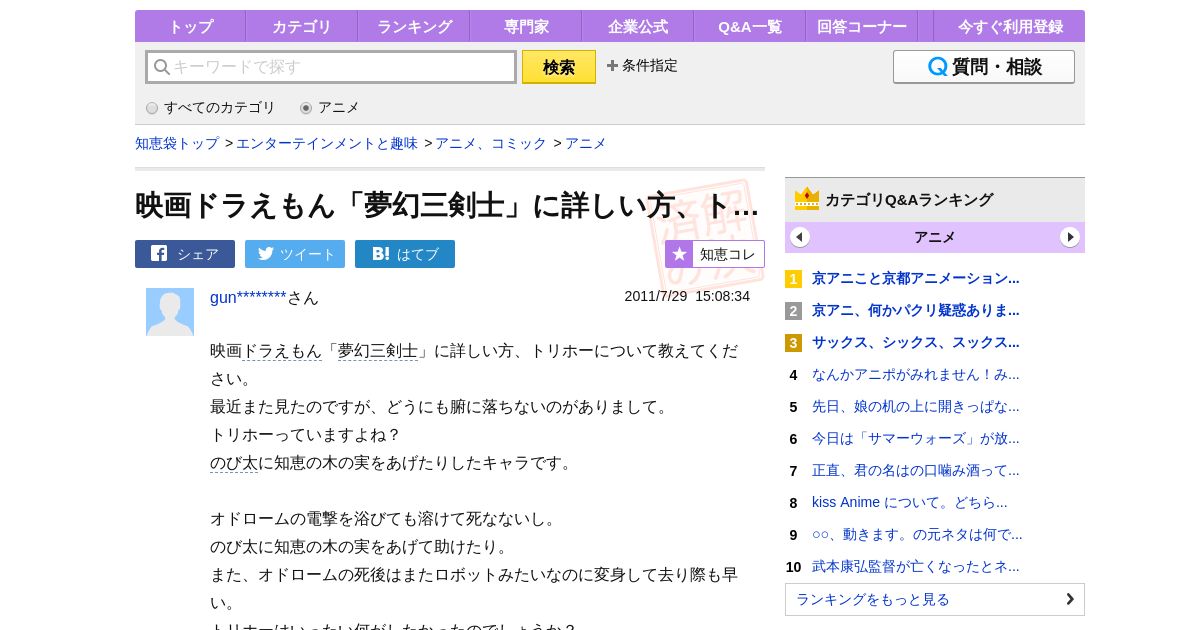Open gun******** user profile

click(248, 297)
